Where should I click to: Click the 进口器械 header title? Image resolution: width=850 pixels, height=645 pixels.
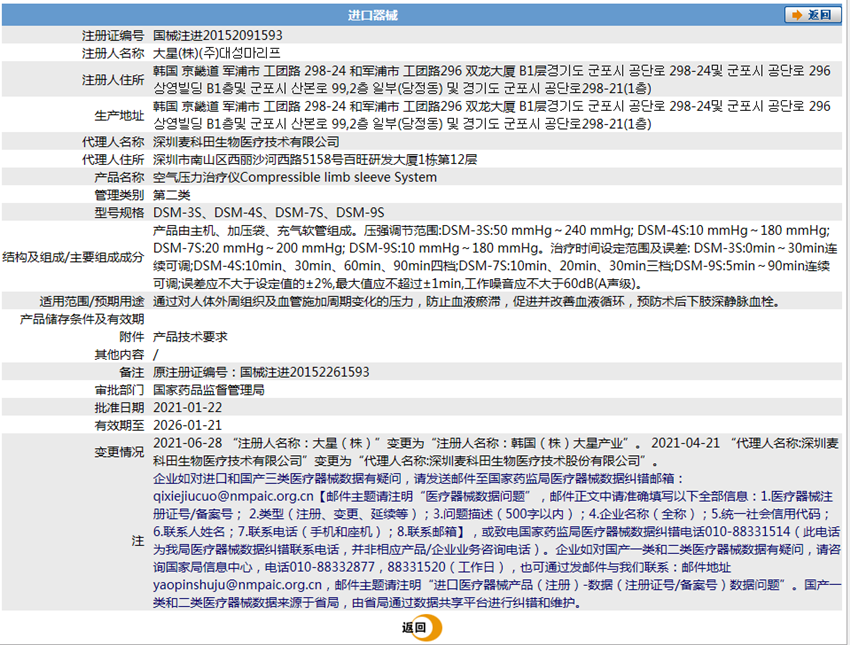pos(372,15)
